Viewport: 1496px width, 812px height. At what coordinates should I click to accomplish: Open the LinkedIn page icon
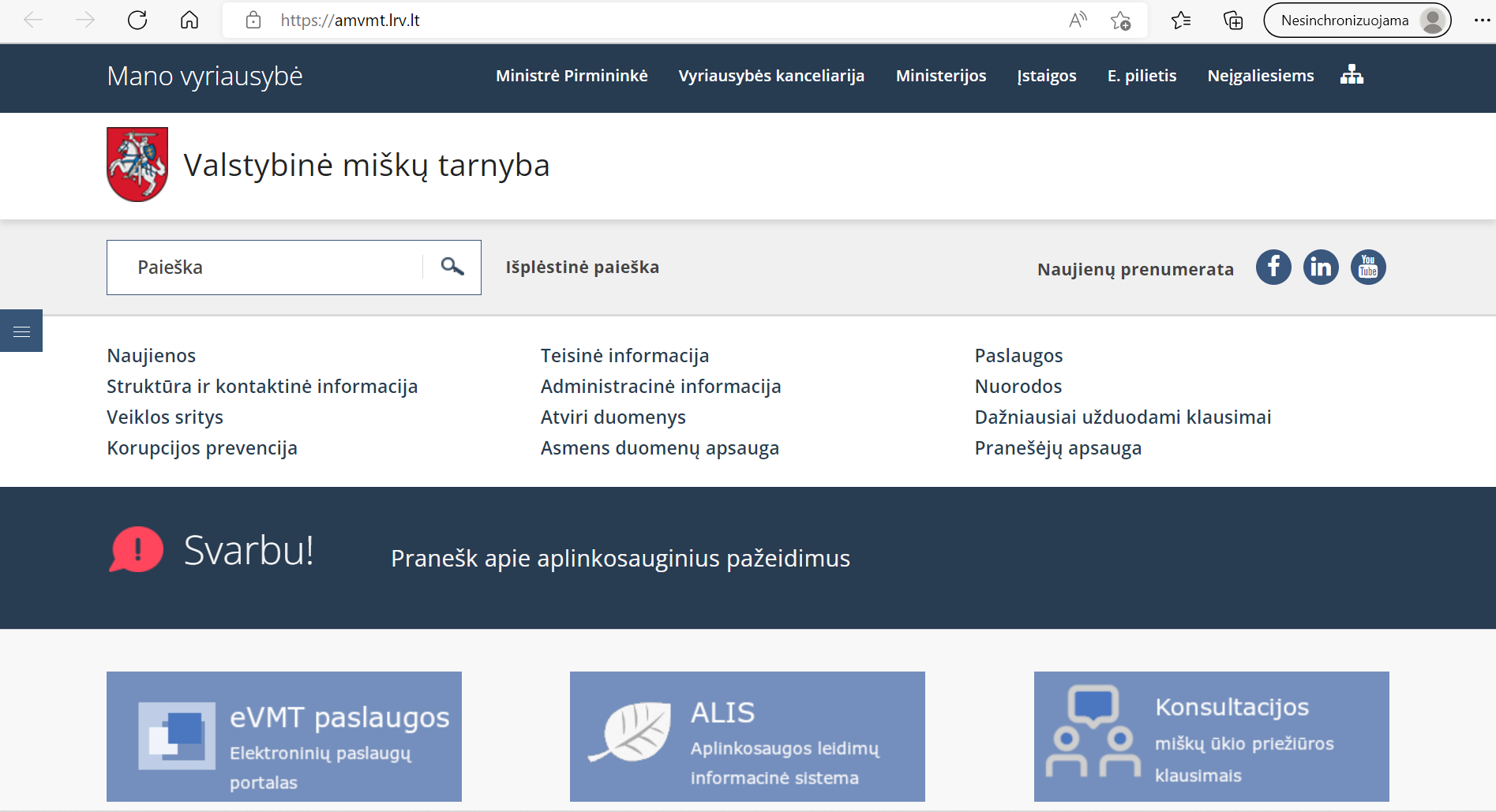[x=1321, y=268]
